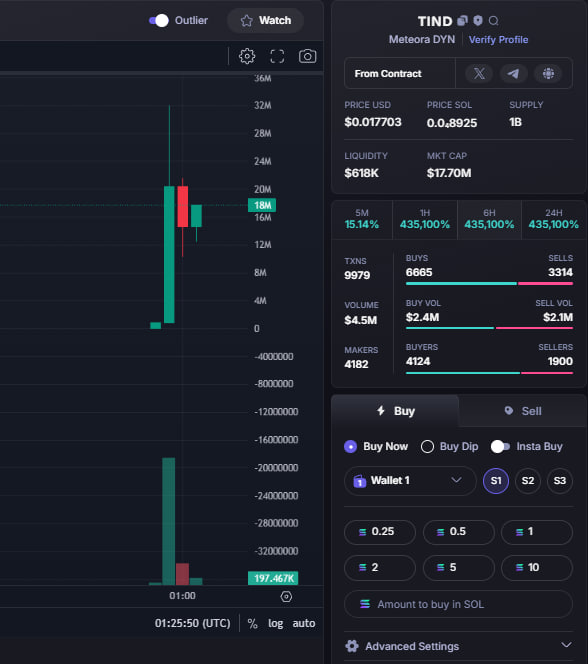This screenshot has height=664, width=588.
Task: Click the From Contract button
Action: (400, 74)
